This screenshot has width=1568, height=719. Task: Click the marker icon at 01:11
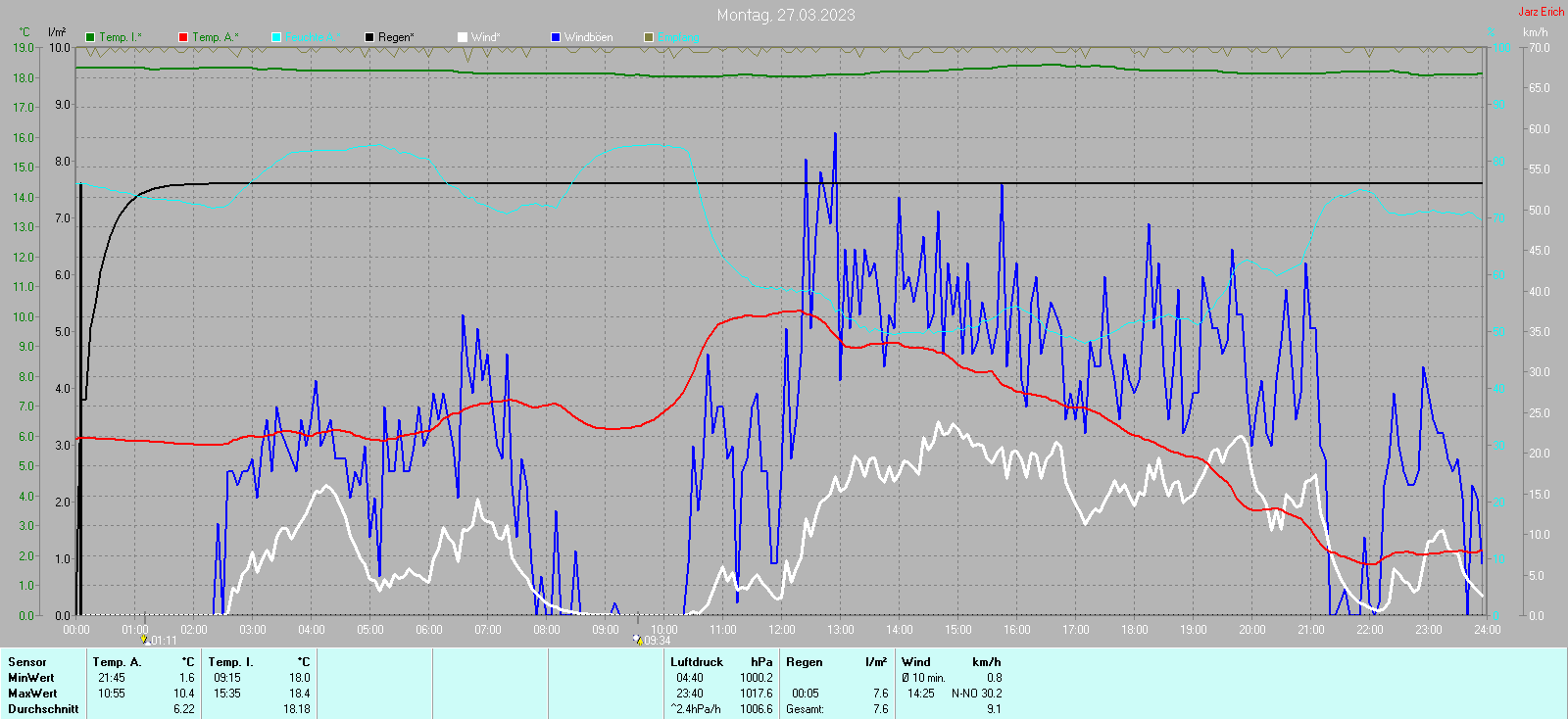coord(144,640)
